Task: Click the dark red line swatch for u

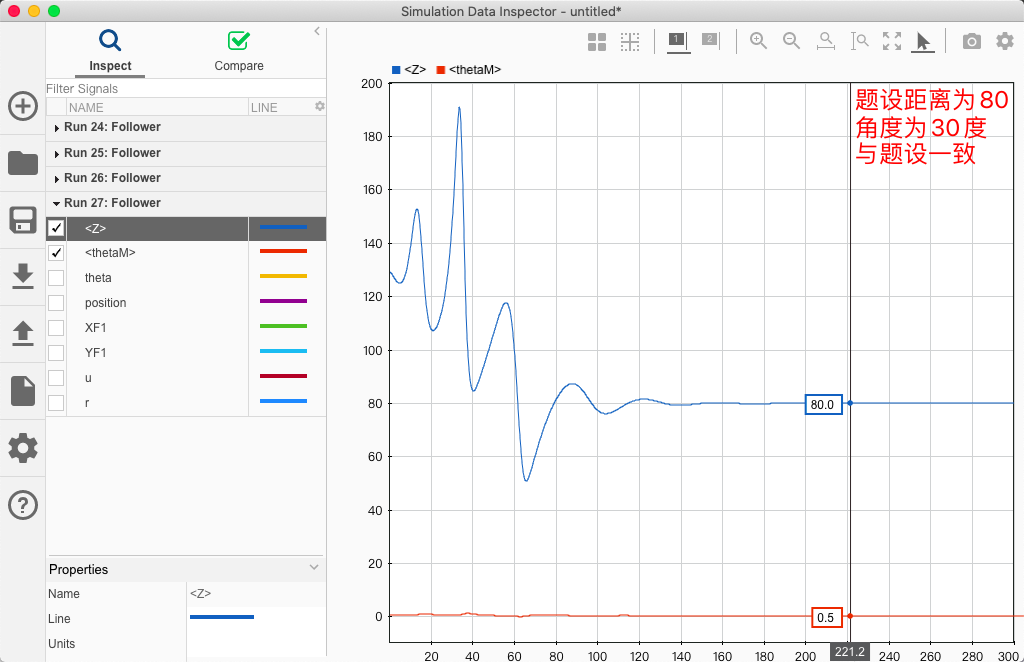Action: coord(283,376)
